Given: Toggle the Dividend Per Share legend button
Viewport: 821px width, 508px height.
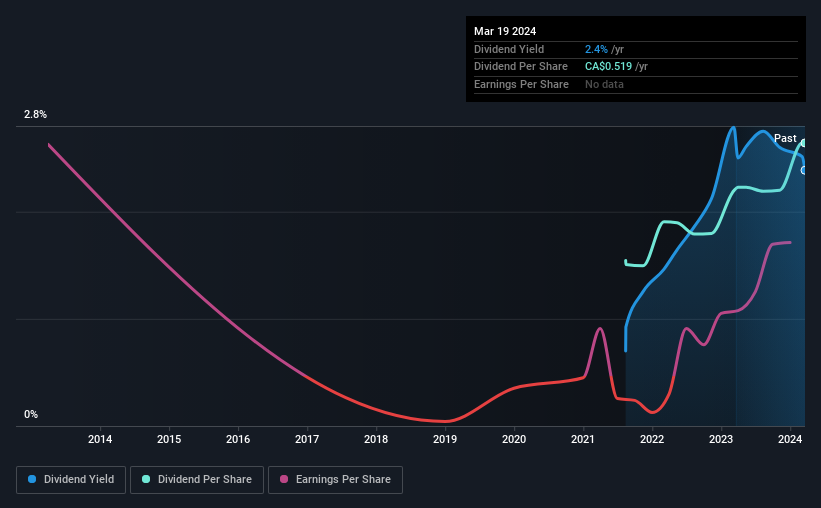Looking at the screenshot, I should [197, 480].
